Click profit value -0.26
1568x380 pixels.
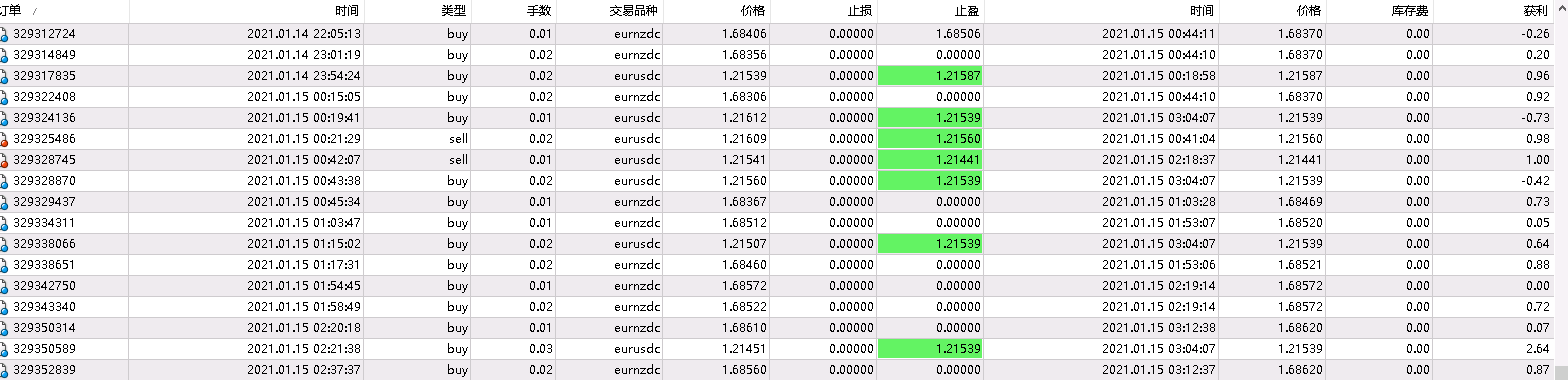[1535, 33]
